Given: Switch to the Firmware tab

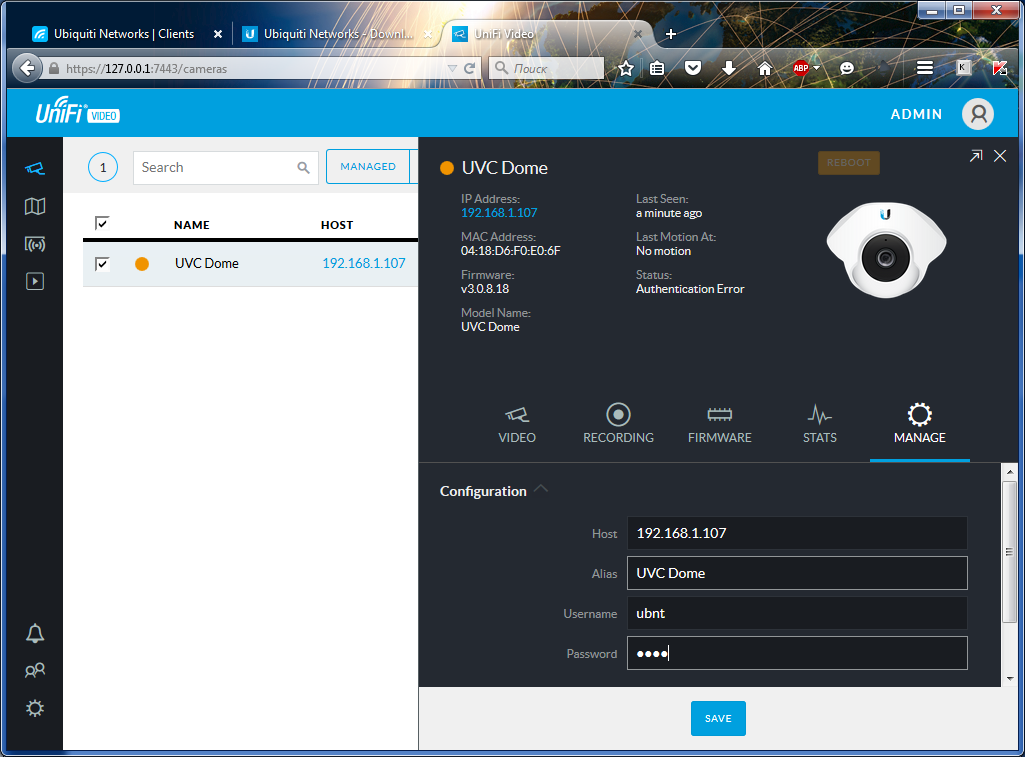Looking at the screenshot, I should 719,424.
